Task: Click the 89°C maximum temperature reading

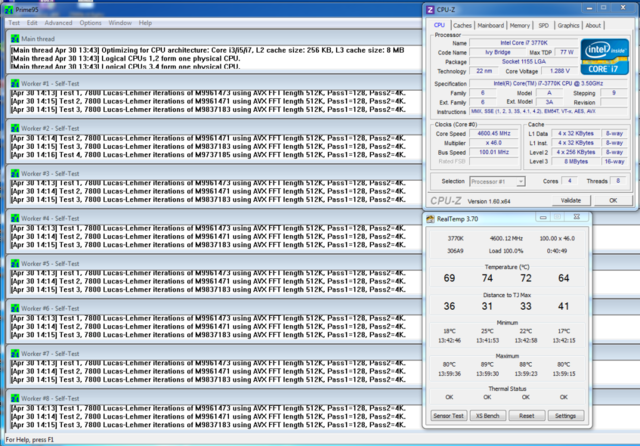Action: click(487, 364)
